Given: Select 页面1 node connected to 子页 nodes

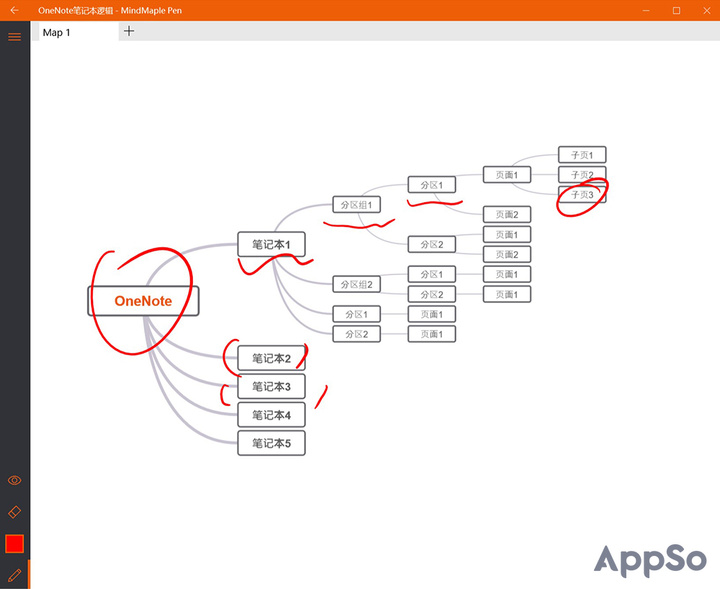Looking at the screenshot, I should coord(507,174).
